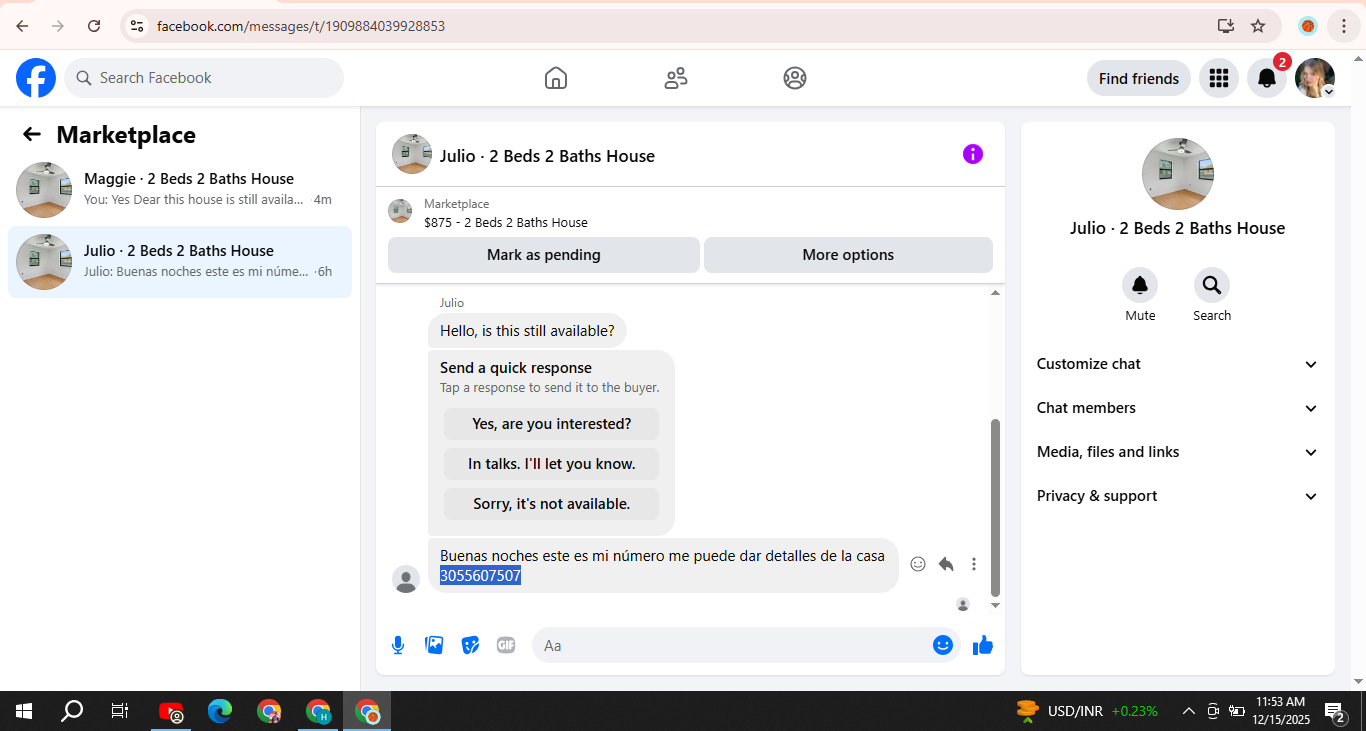This screenshot has width=1366, height=731.
Task: React to Julio's message with emoji
Action: (918, 564)
